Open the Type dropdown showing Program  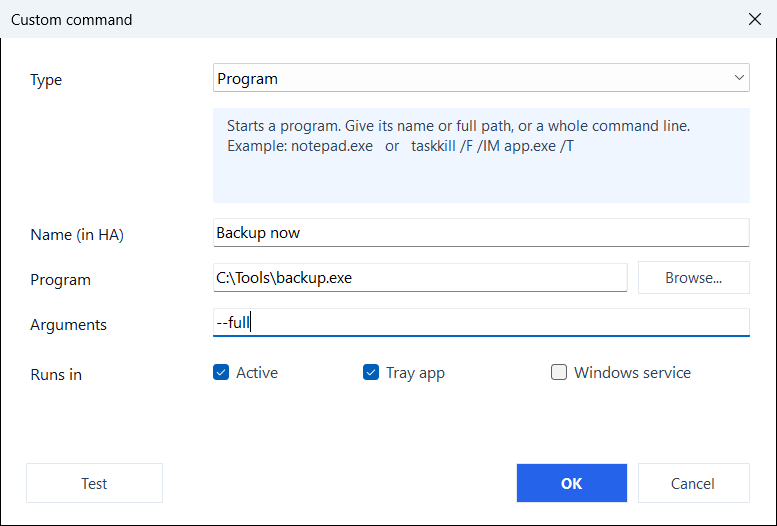tap(481, 78)
